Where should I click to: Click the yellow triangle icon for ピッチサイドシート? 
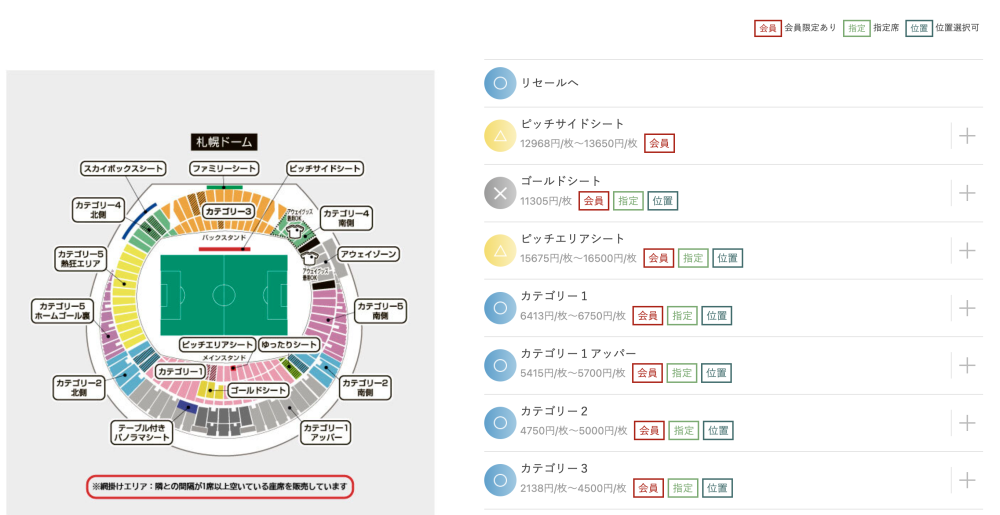pyautogui.click(x=500, y=136)
